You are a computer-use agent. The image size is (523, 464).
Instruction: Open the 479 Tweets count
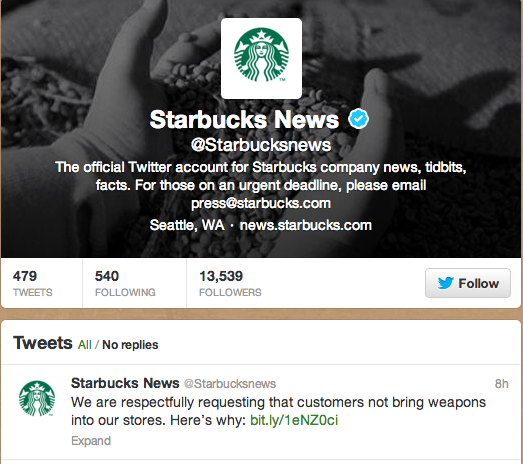[33, 283]
